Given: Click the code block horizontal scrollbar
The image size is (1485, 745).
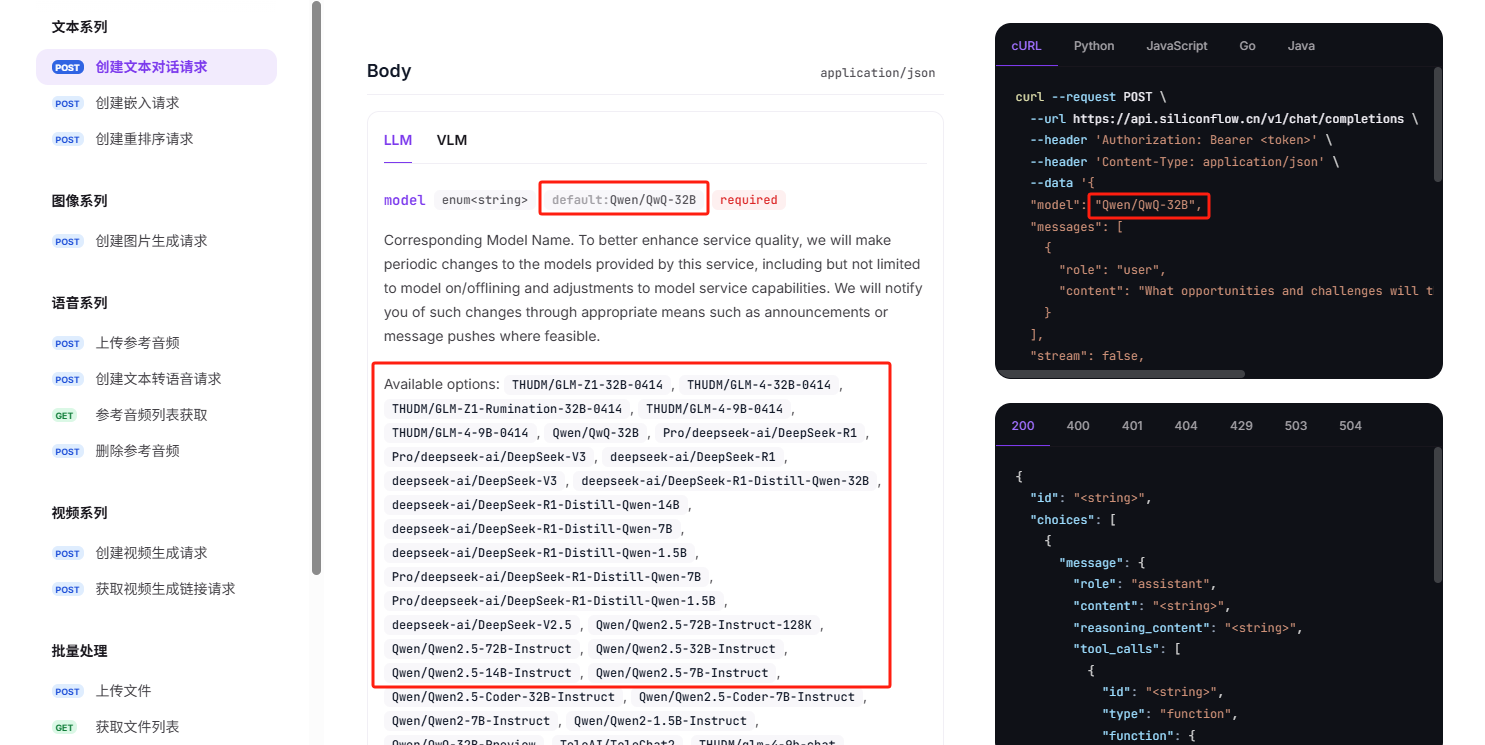Looking at the screenshot, I should [x=1121, y=374].
